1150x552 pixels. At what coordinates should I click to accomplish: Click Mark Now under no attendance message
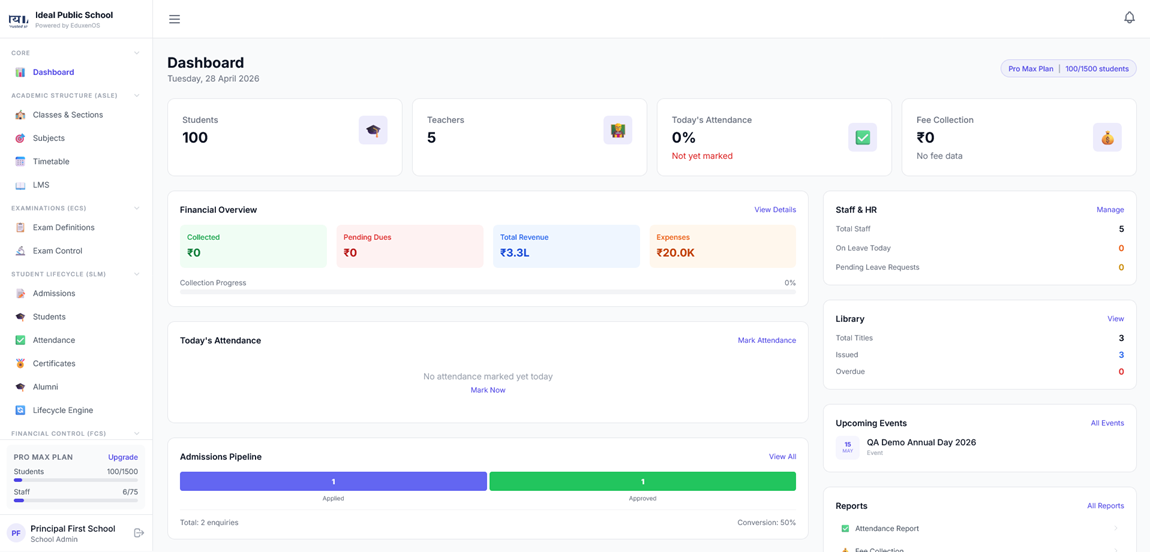coord(488,390)
